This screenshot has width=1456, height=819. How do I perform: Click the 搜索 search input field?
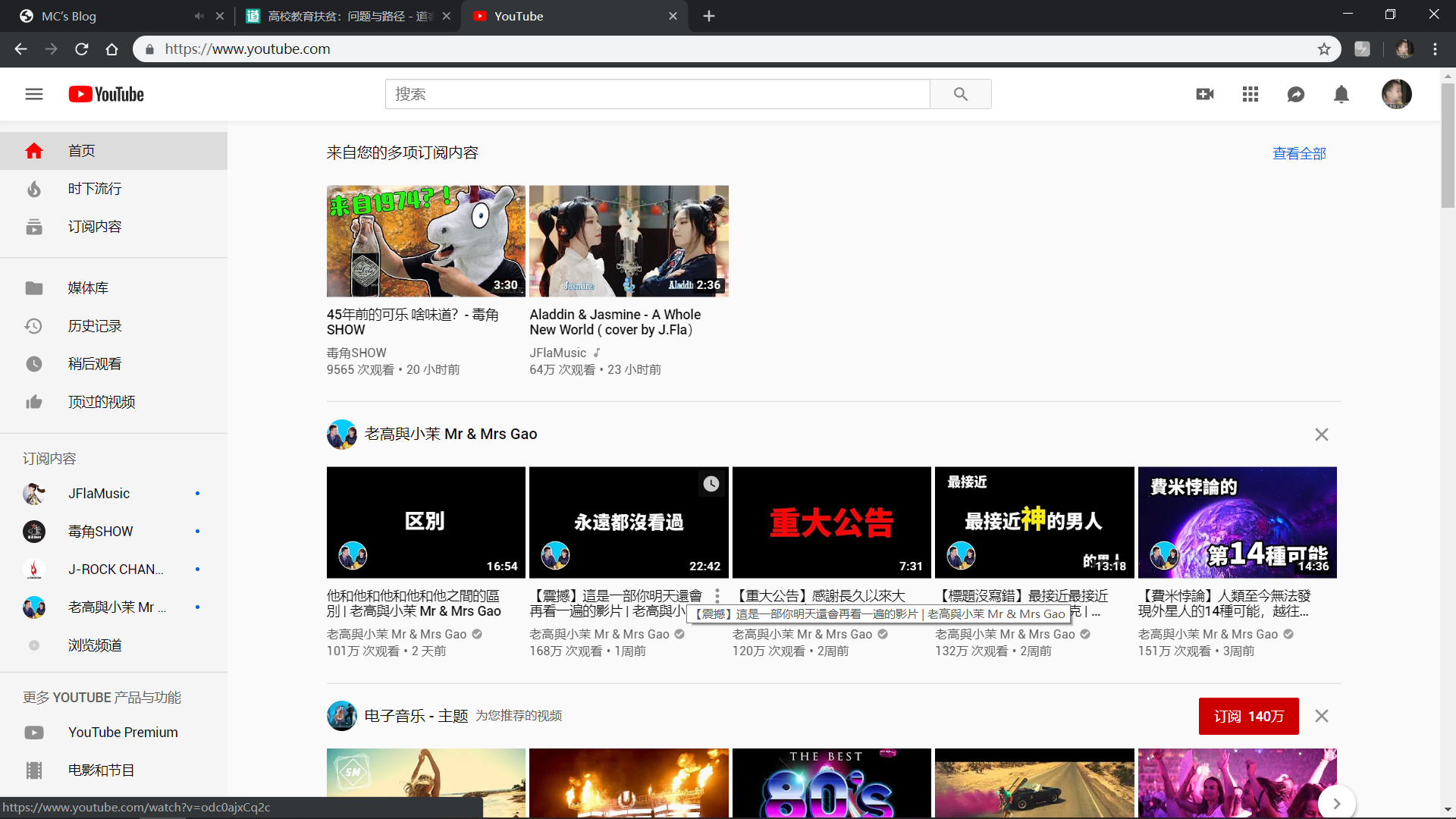pyautogui.click(x=657, y=94)
